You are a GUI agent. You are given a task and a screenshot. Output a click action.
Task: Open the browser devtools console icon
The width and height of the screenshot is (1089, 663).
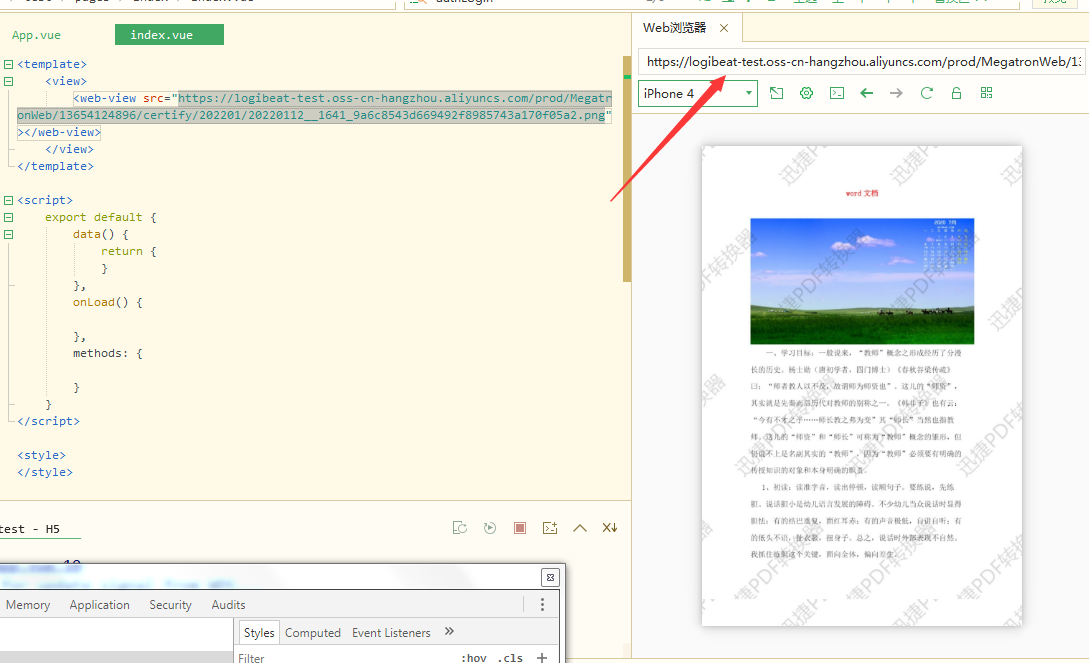point(837,93)
